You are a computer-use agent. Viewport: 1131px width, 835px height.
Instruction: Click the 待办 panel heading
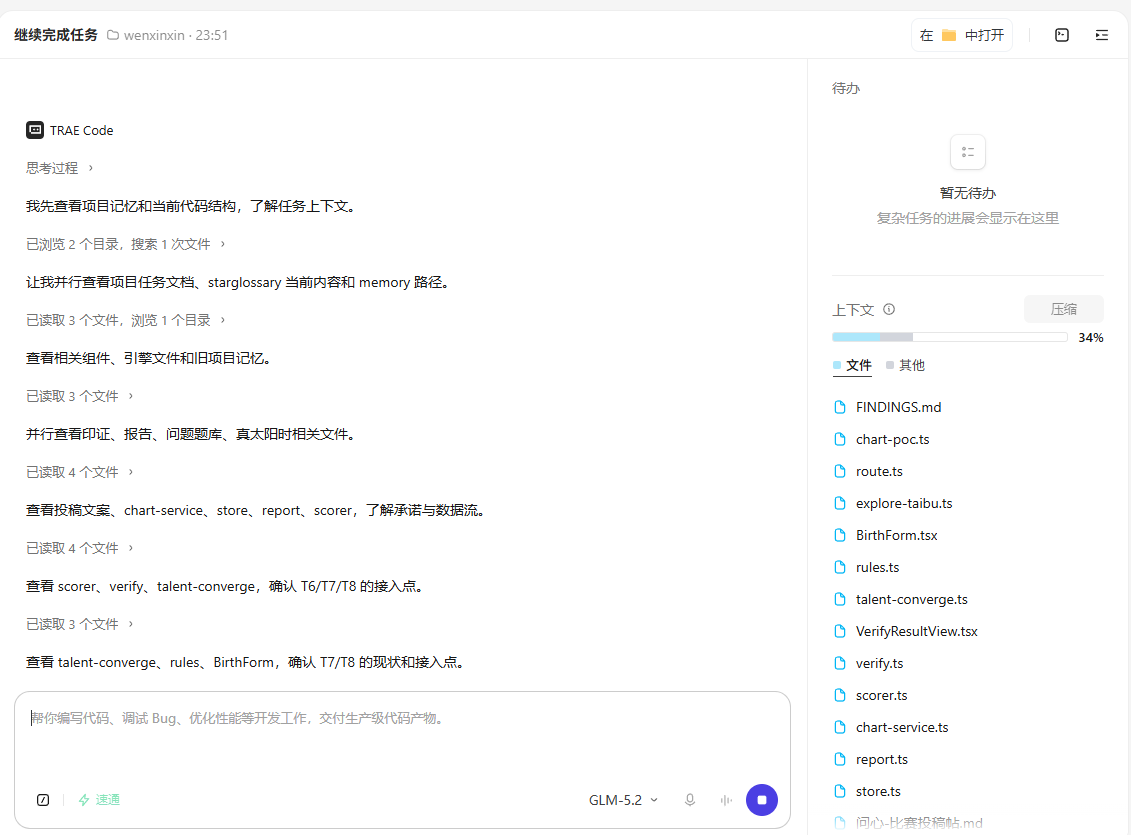coord(845,88)
